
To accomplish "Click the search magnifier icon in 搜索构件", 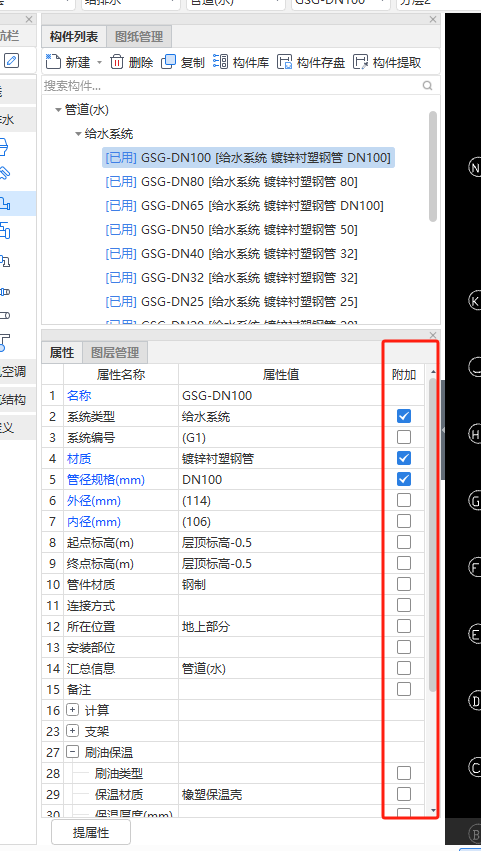I will click(x=428, y=85).
